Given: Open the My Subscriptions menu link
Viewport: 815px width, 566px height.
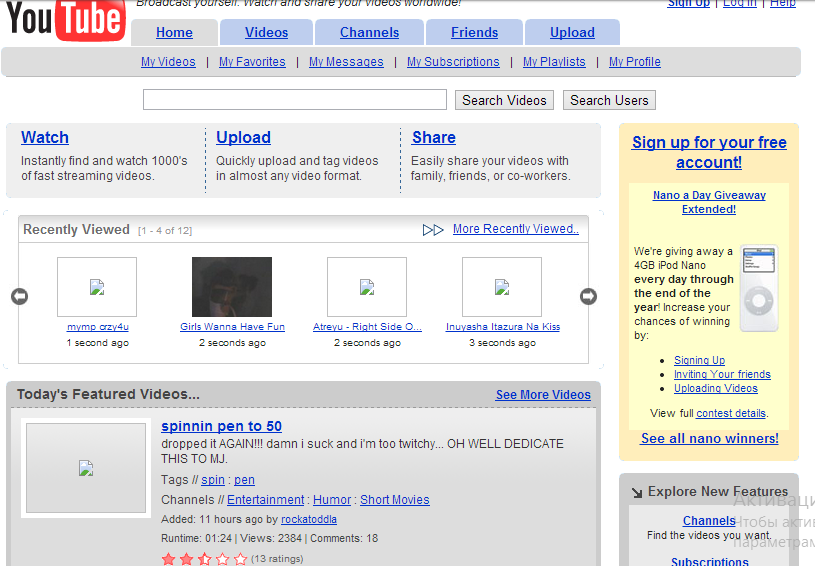Looking at the screenshot, I should 453,62.
